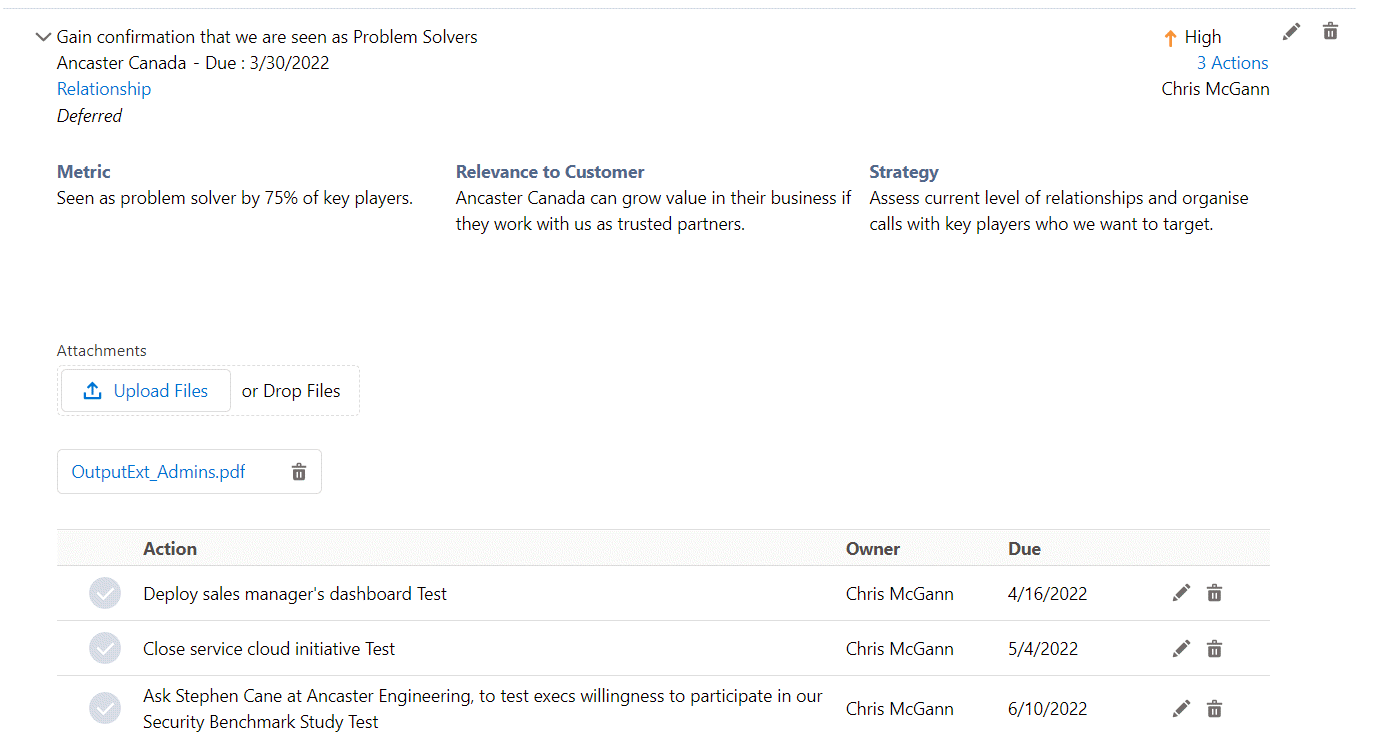Delete the Problem Solvers objective via trash icon
Screen dimensions: 1383x736
tap(1330, 32)
